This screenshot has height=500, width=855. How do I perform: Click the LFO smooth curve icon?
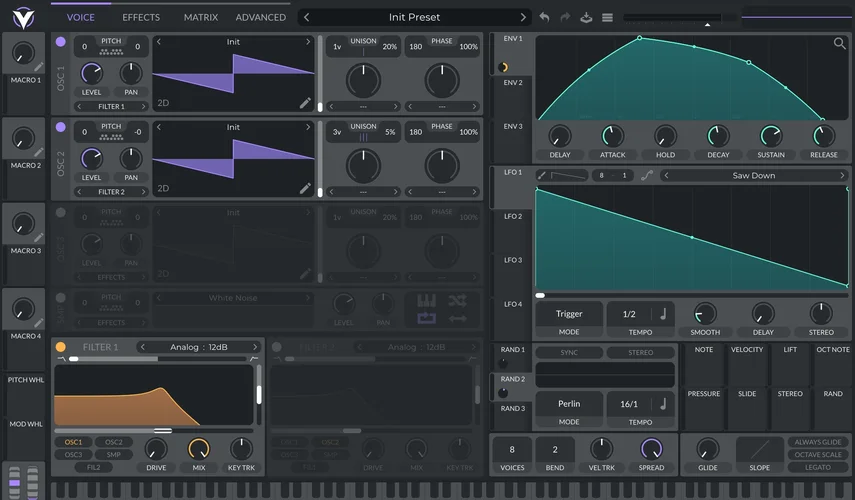(x=647, y=175)
